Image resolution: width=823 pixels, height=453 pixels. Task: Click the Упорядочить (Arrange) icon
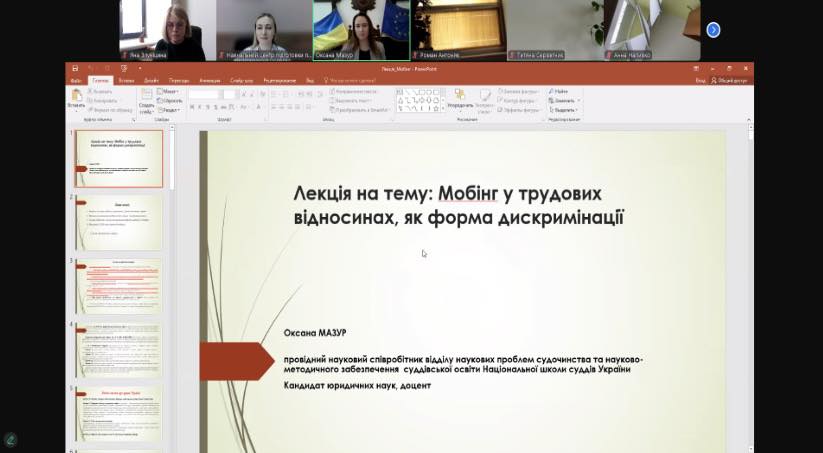(460, 96)
